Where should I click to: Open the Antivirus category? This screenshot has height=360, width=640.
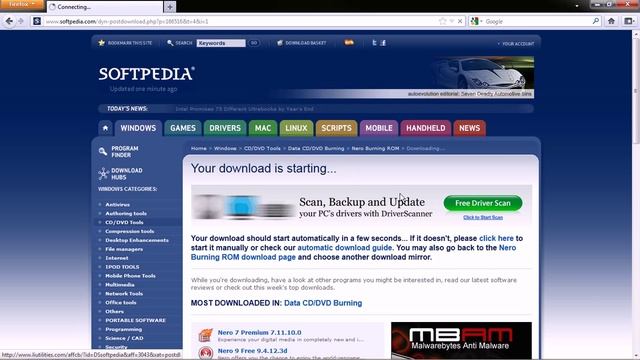(118, 204)
